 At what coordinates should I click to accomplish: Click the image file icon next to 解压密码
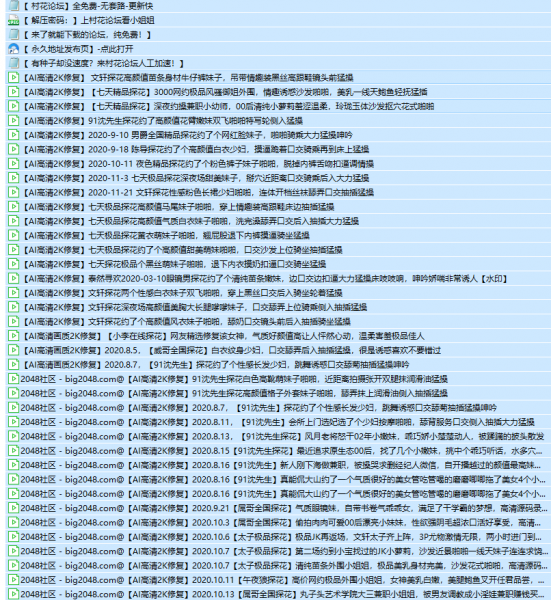(x=13, y=20)
